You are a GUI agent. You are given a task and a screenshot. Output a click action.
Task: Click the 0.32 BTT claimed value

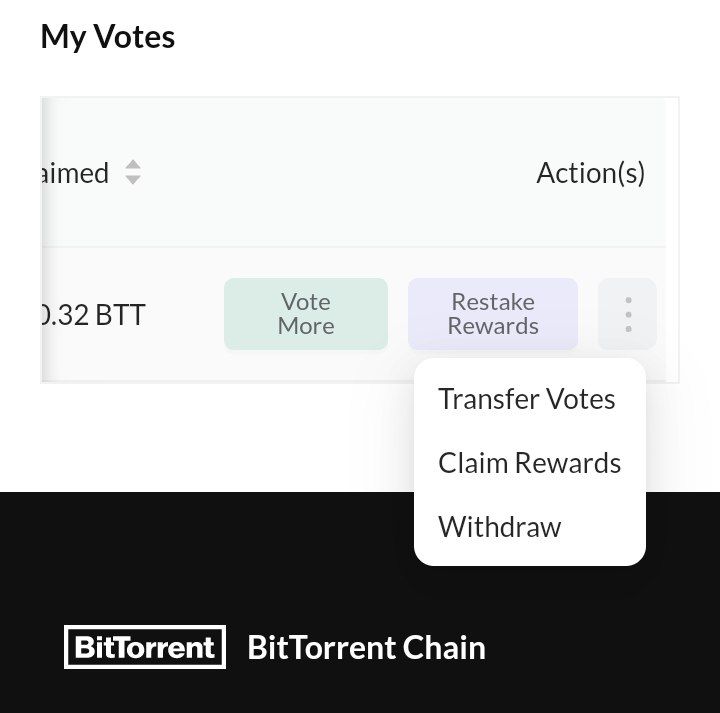(x=93, y=315)
